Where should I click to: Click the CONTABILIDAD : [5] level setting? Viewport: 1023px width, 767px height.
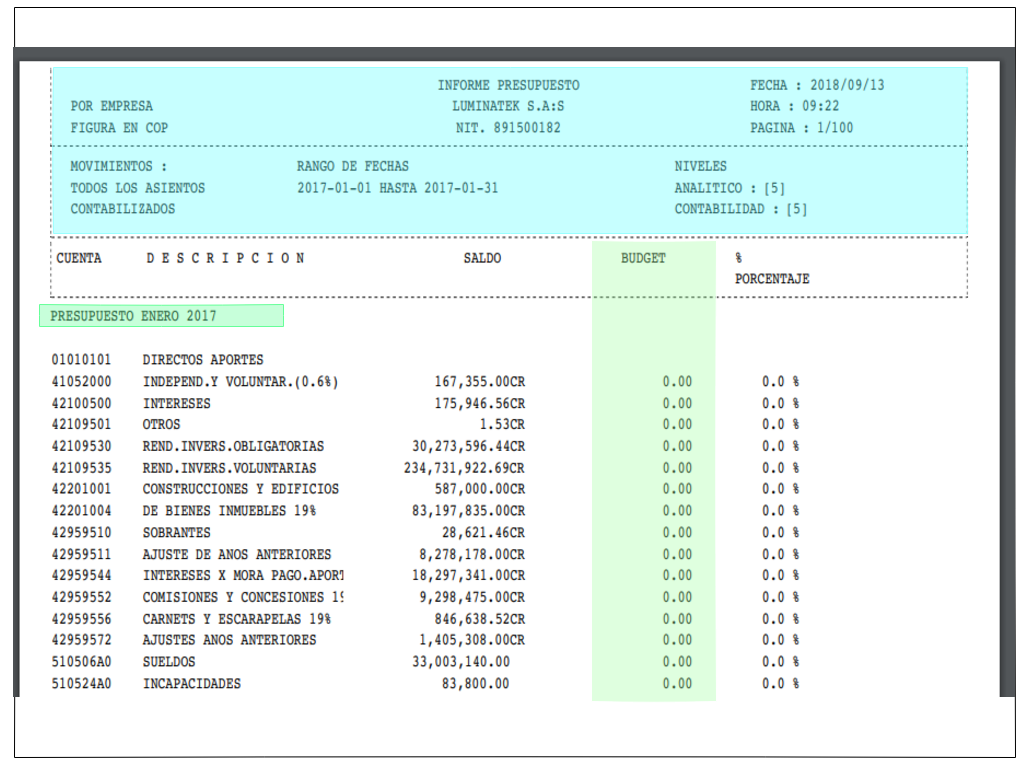(x=740, y=209)
